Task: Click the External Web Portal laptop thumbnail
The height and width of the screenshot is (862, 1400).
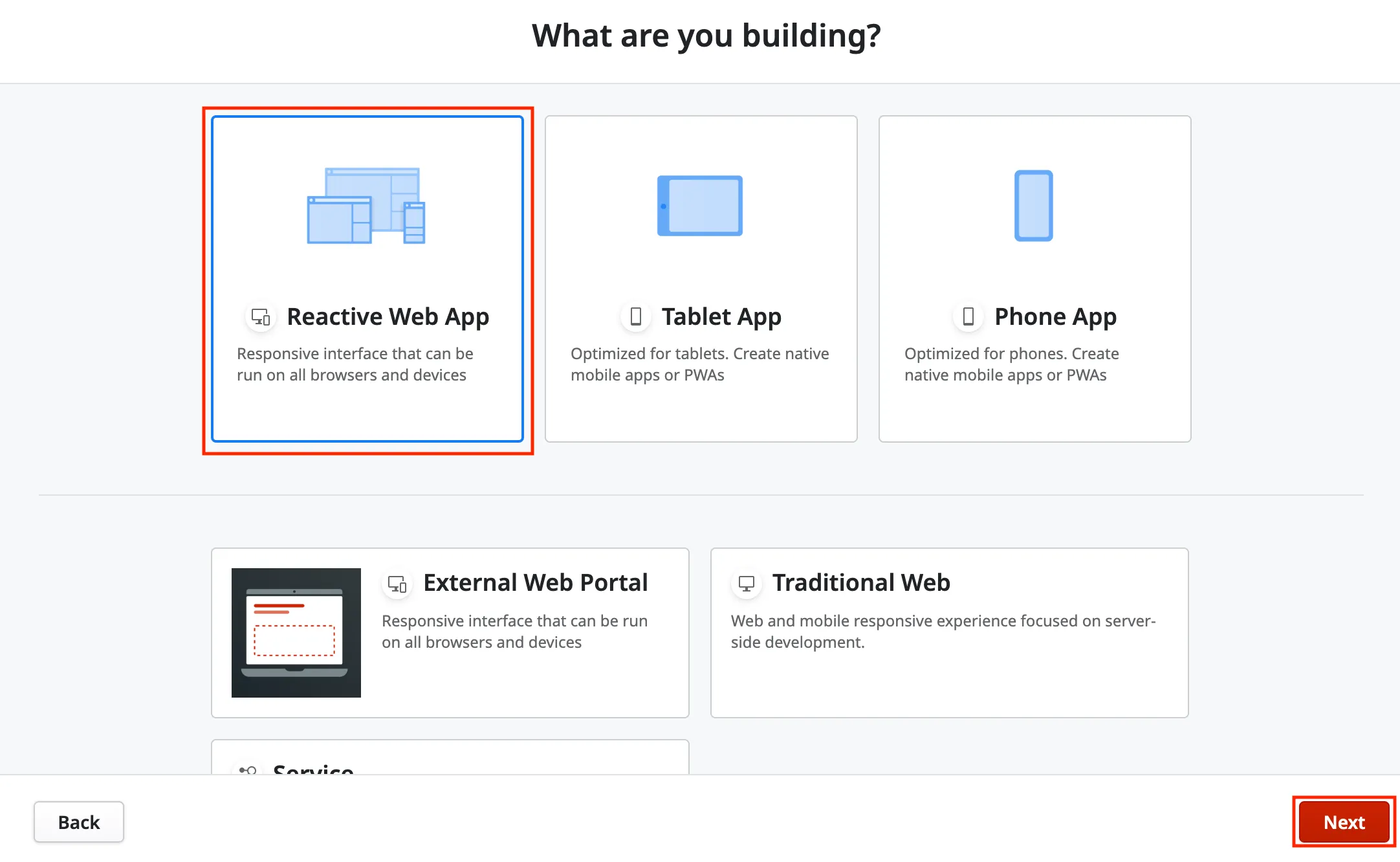Action: 296,633
